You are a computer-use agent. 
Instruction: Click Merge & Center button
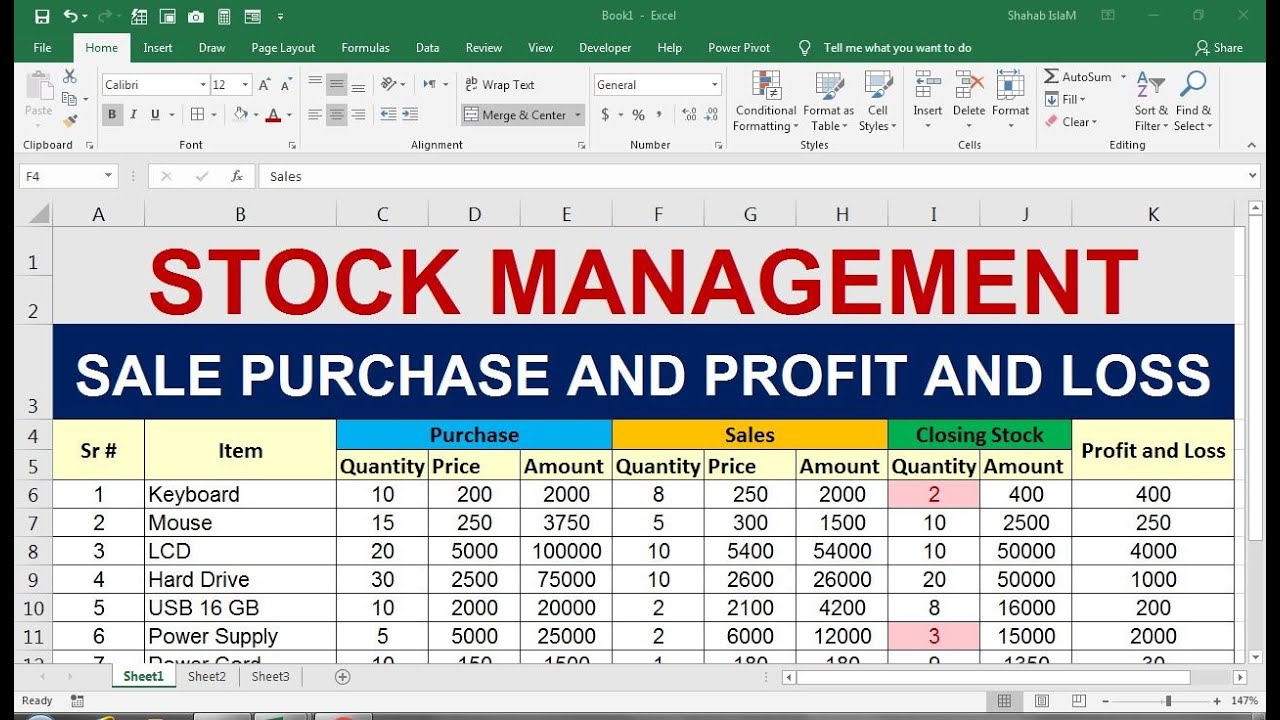516,115
